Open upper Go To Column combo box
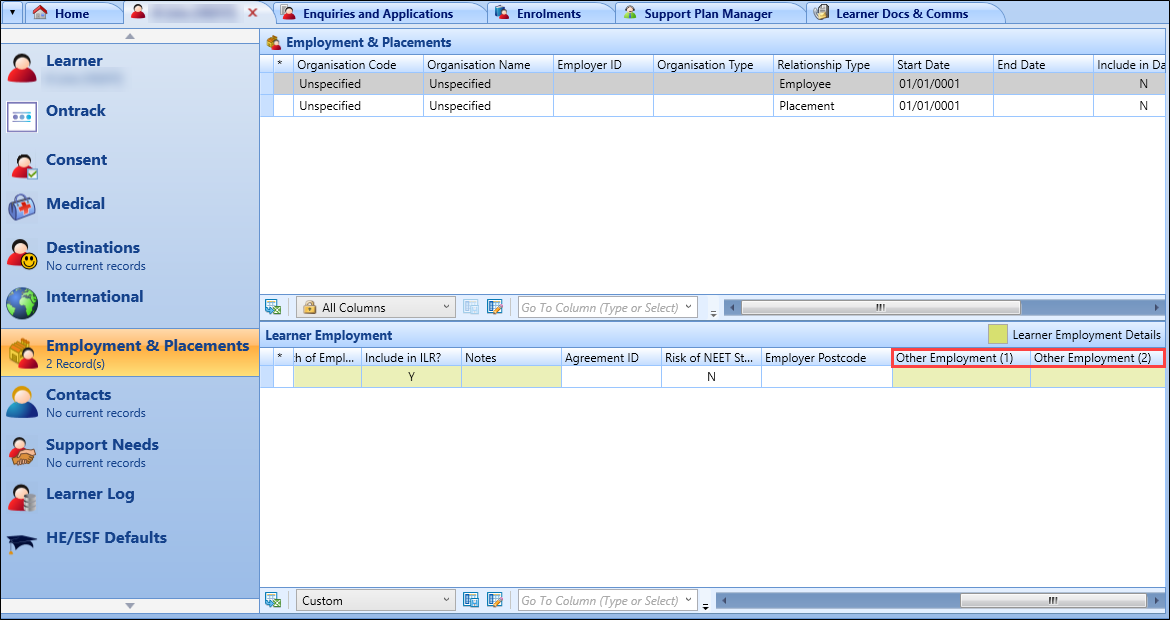1170x620 pixels. click(607, 307)
